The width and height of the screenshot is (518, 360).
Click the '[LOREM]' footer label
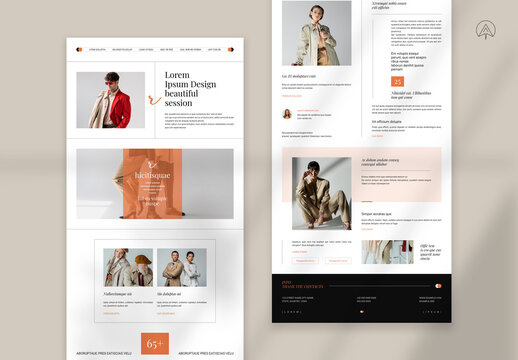coord(292,312)
